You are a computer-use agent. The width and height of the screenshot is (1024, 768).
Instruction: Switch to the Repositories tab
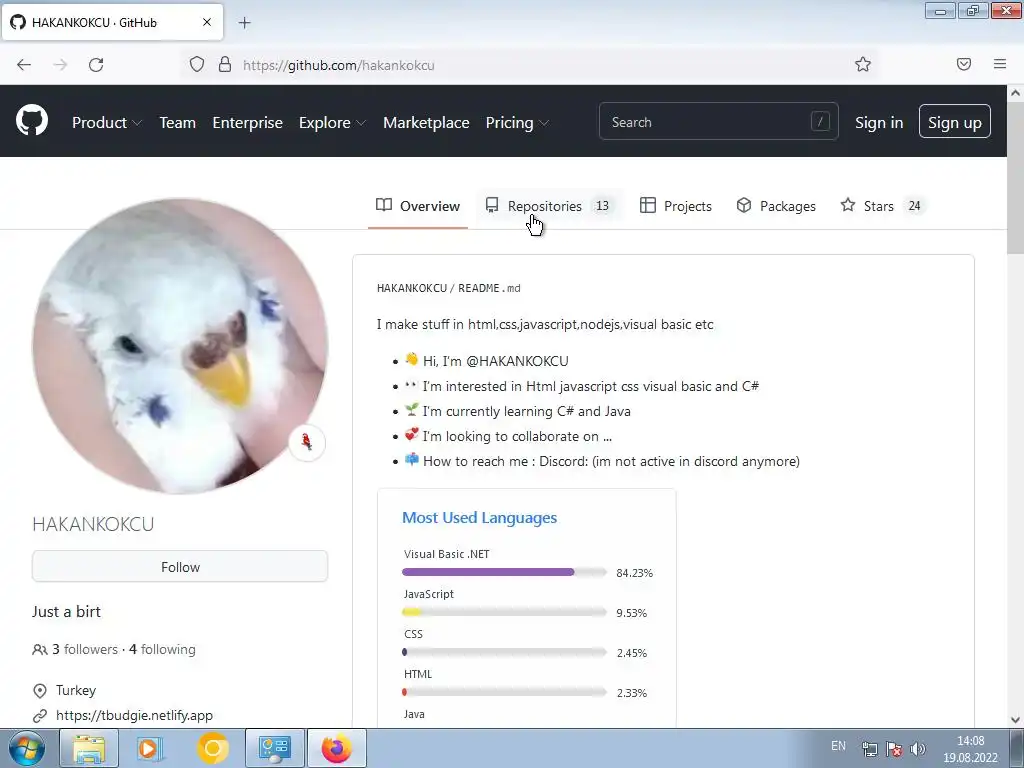548,206
